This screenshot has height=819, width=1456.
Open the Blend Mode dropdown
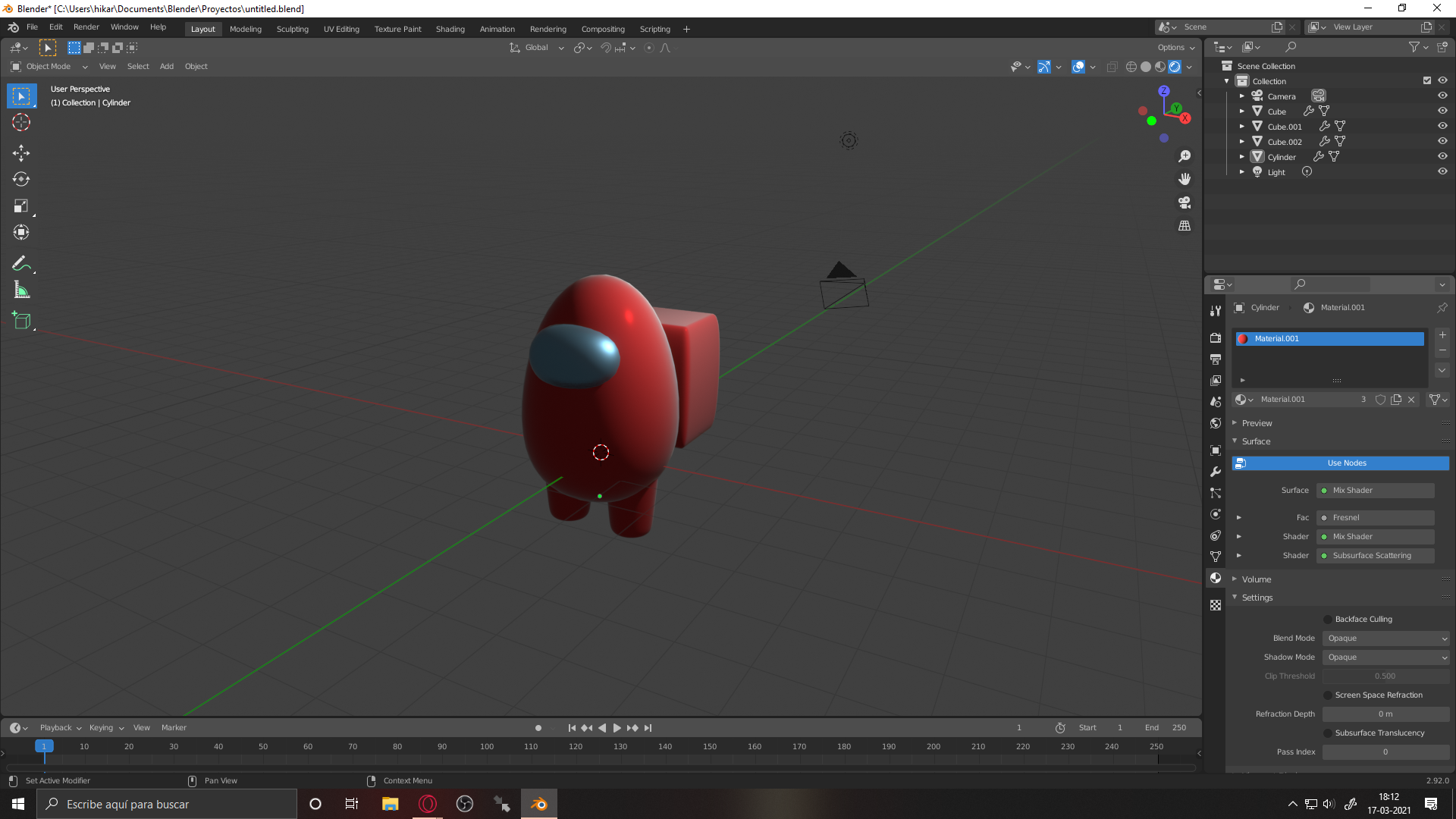click(x=1385, y=639)
